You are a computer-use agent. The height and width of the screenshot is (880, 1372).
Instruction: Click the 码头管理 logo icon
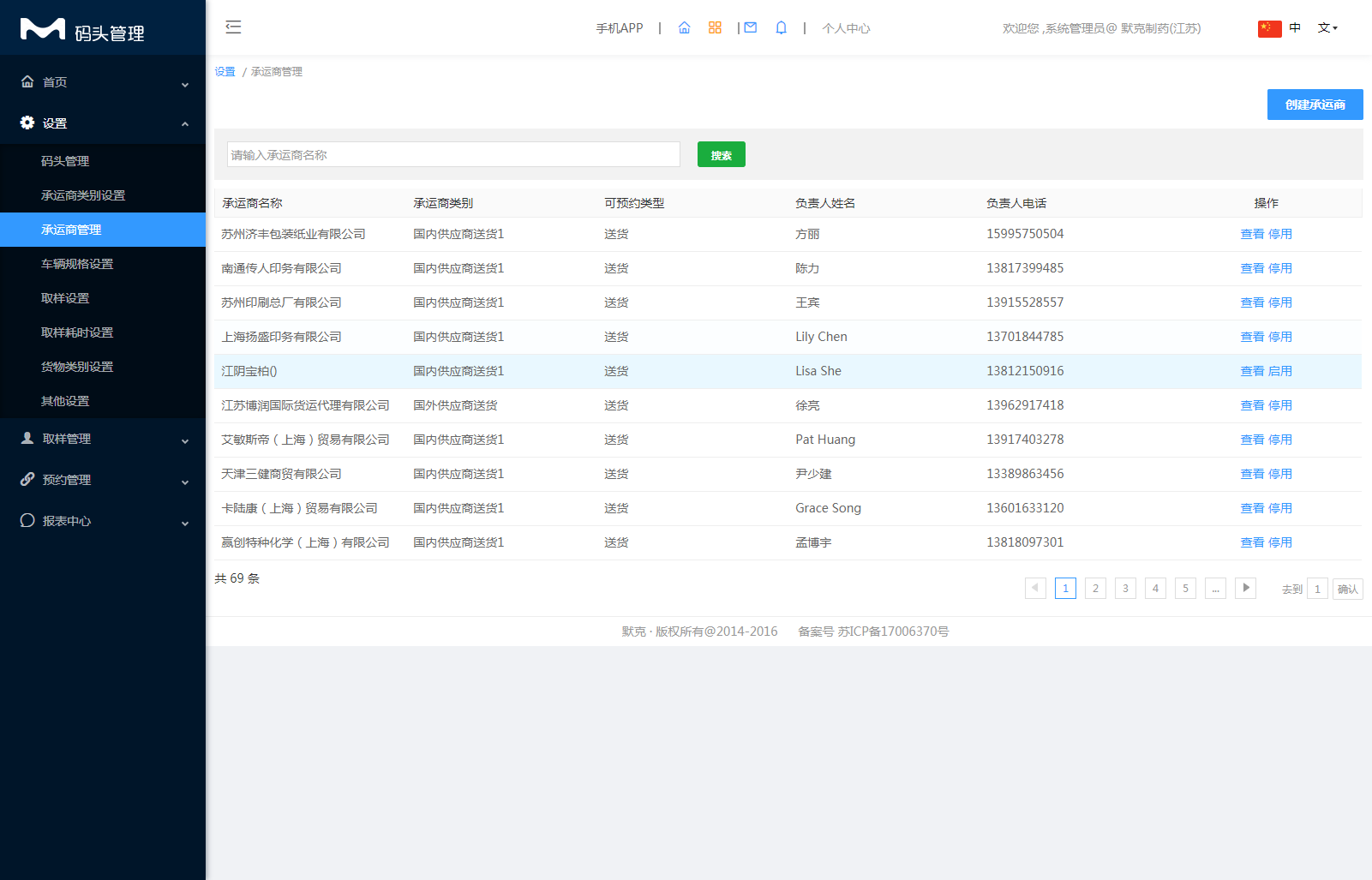43,29
